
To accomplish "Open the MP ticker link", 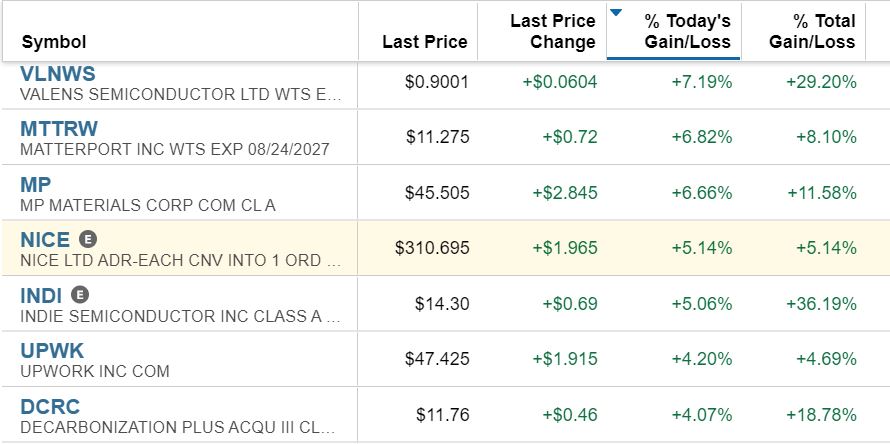I will tap(36, 185).
